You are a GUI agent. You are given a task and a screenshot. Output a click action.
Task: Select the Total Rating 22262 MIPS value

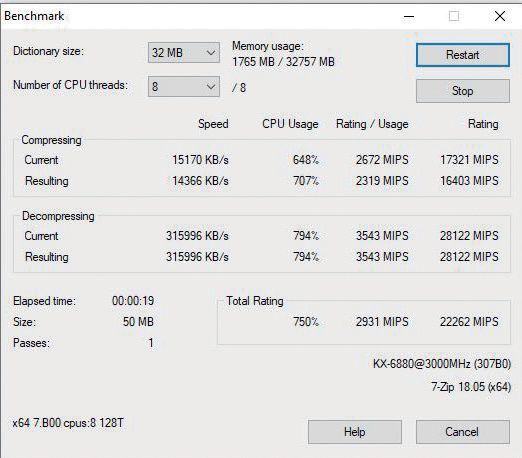click(469, 322)
